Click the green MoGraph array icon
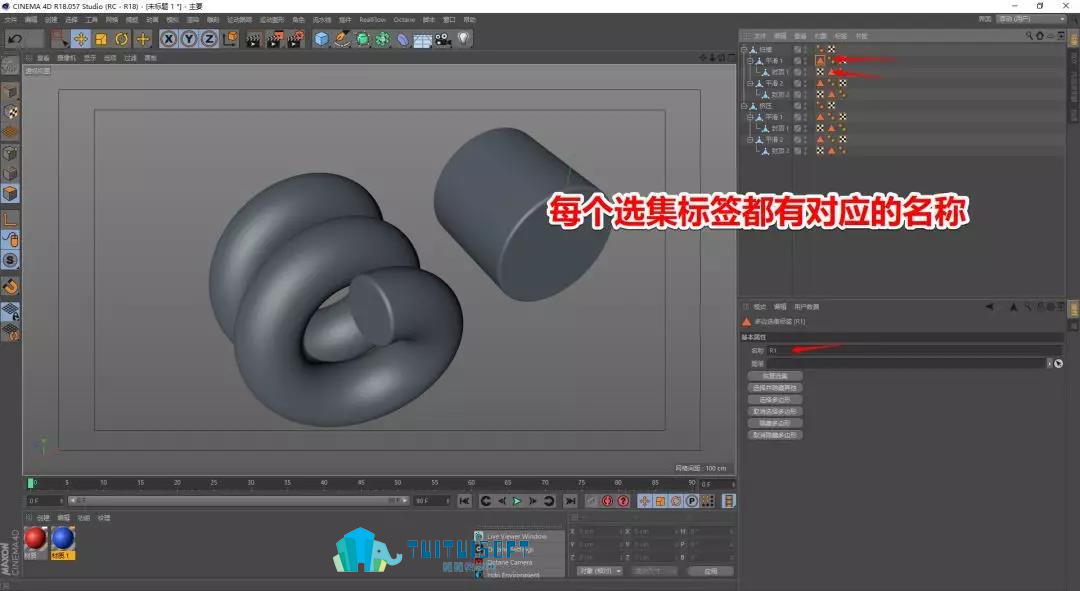The width and height of the screenshot is (1080, 591). (x=383, y=39)
